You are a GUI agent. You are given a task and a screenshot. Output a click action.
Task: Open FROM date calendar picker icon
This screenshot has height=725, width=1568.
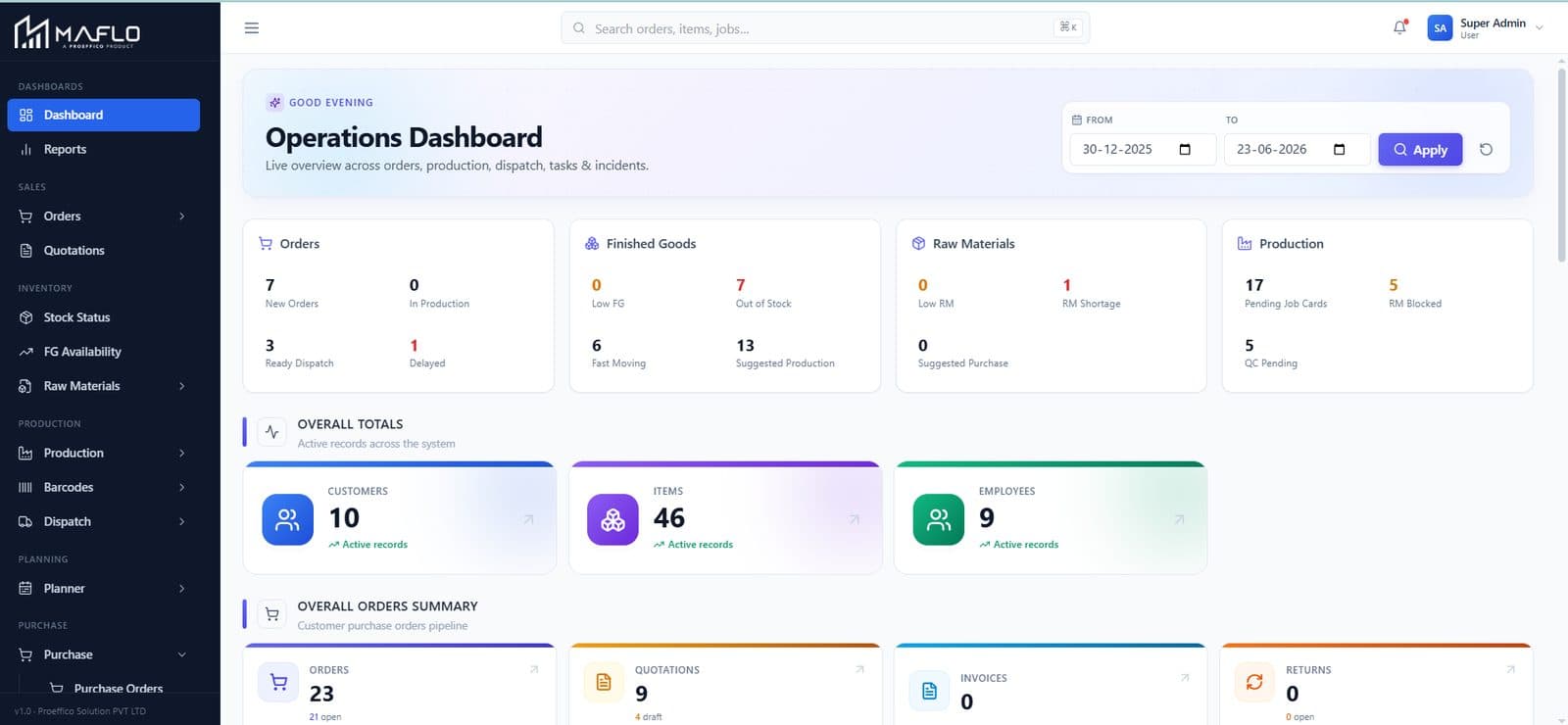(x=1185, y=149)
